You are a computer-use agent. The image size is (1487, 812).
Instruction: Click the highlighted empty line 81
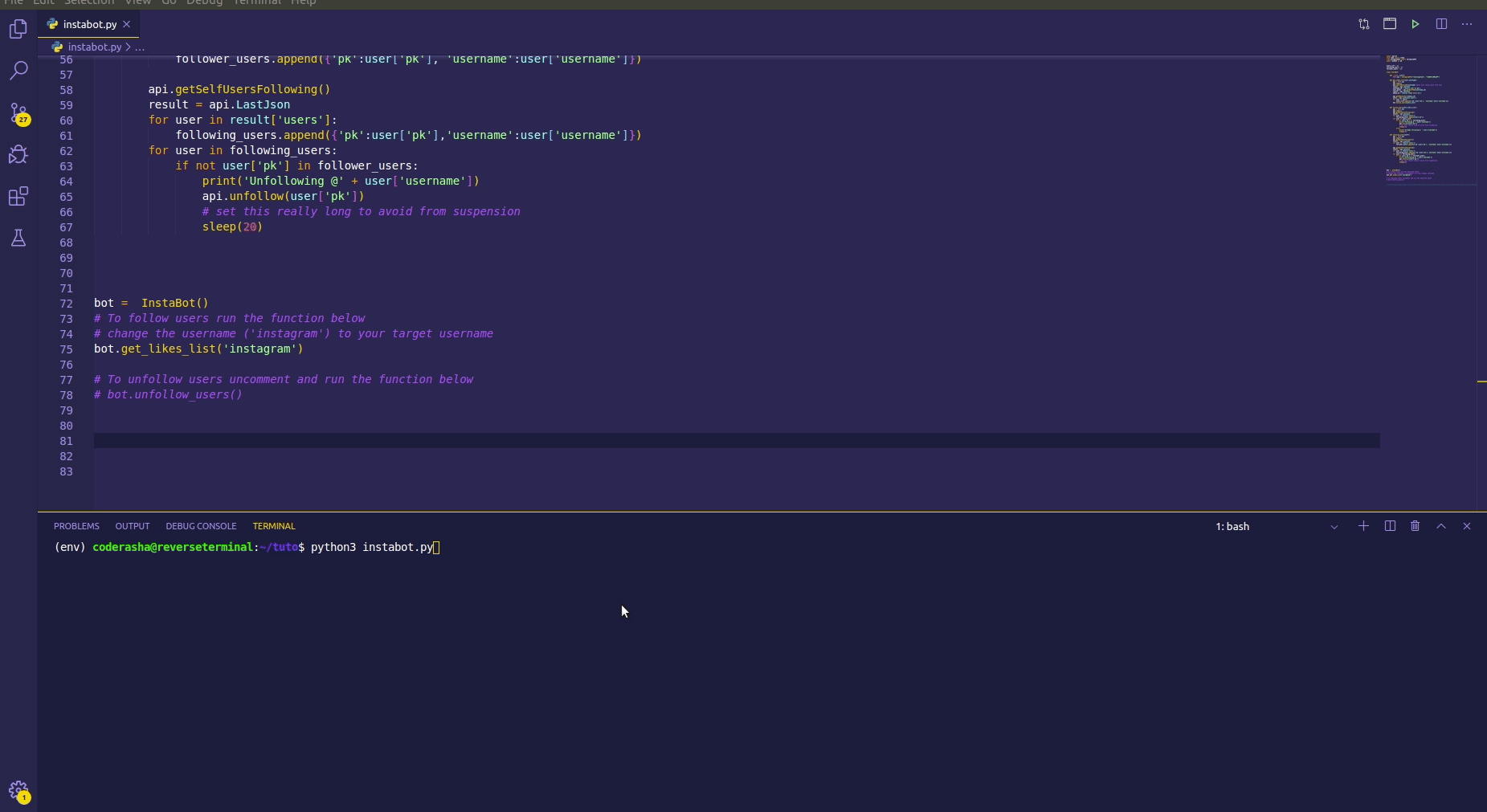(x=737, y=441)
